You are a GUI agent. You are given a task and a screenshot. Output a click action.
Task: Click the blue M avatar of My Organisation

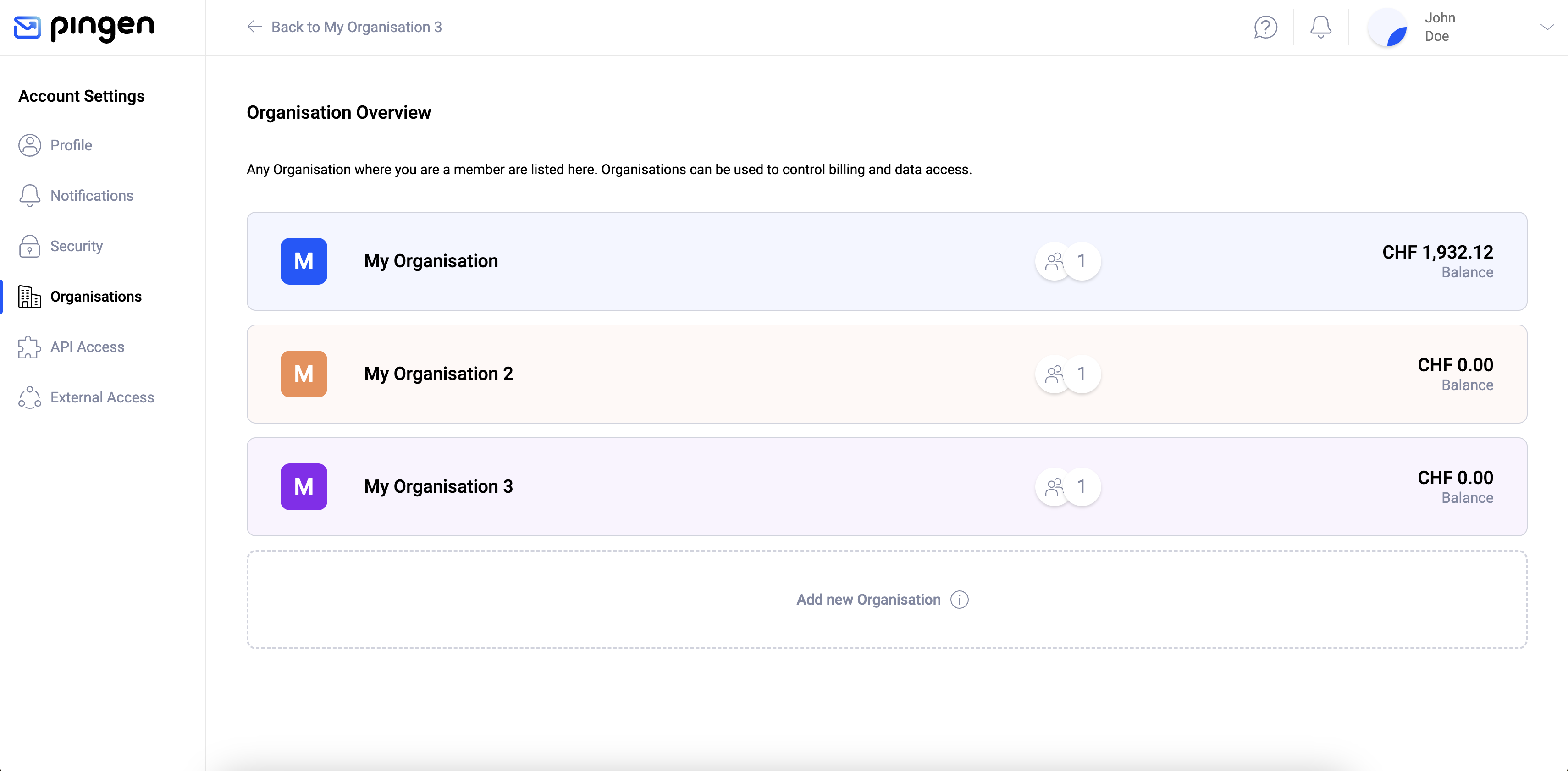click(x=304, y=261)
